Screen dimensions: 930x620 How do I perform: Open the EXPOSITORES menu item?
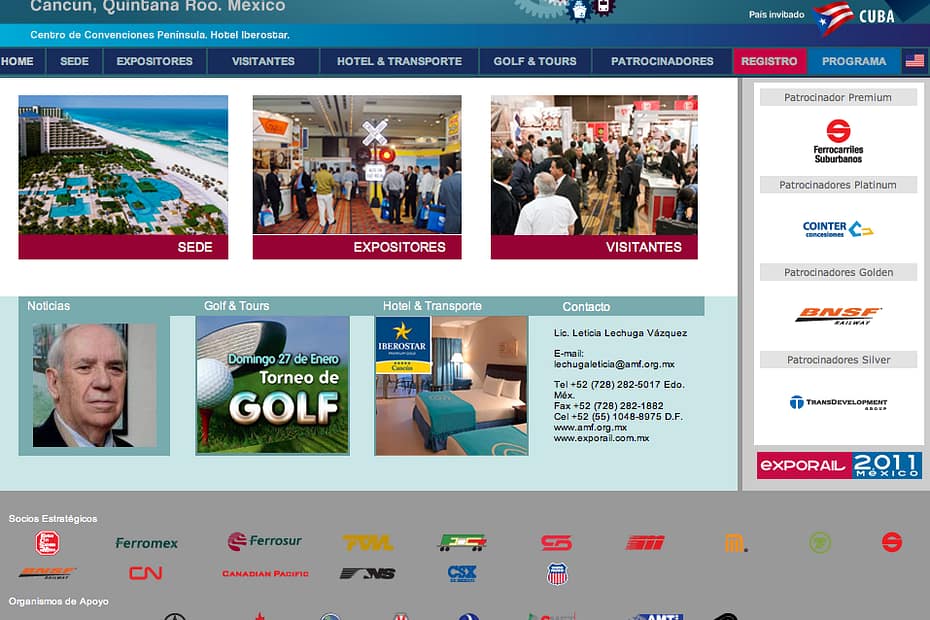(x=154, y=61)
